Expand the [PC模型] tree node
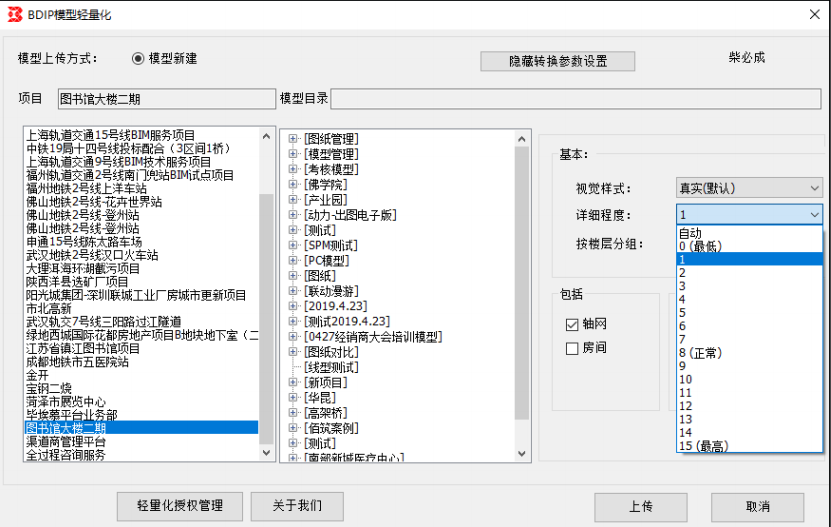 (293, 260)
